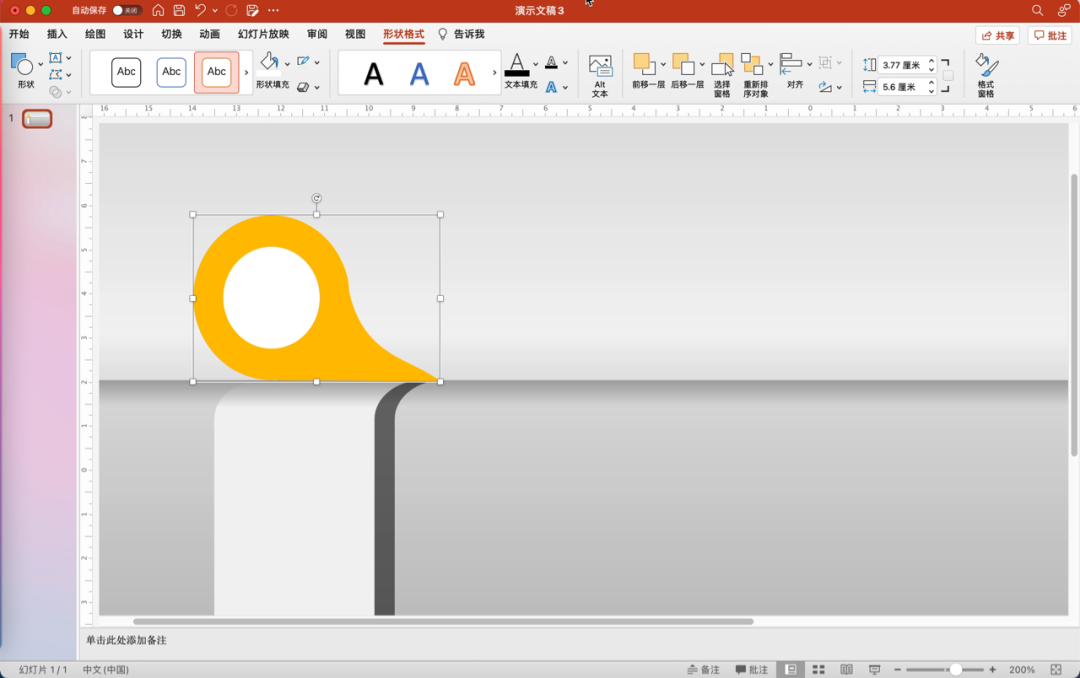Open the 选择窗格 selection pane
Viewport: 1080px width, 678px height.
(723, 75)
